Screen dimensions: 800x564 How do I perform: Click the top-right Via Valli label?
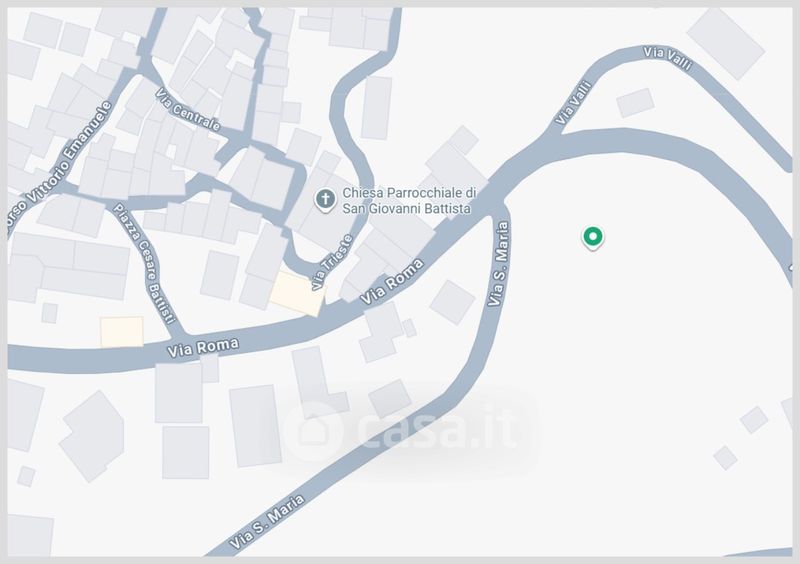click(667, 58)
